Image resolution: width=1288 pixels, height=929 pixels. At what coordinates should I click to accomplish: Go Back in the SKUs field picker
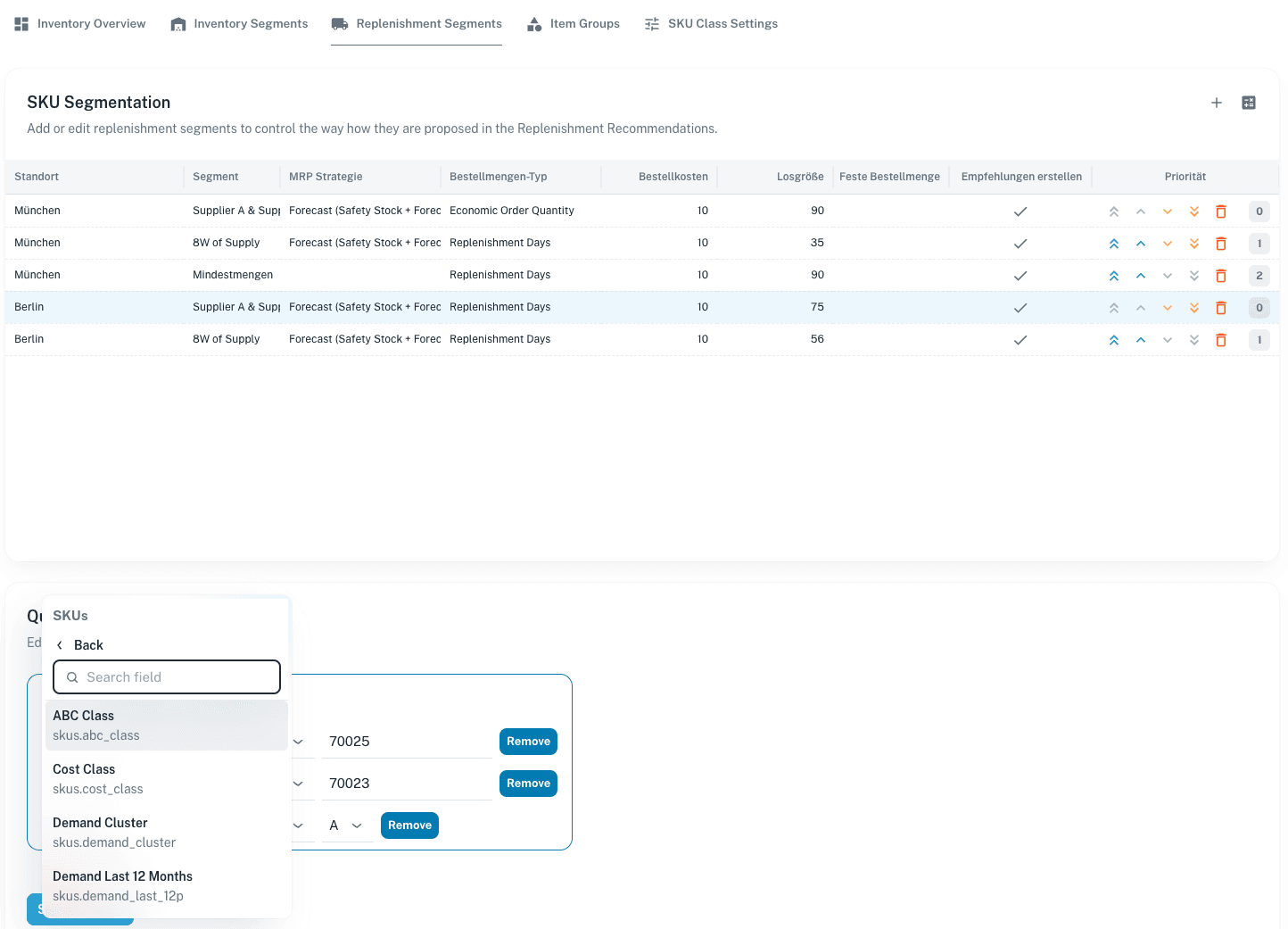[x=78, y=645]
